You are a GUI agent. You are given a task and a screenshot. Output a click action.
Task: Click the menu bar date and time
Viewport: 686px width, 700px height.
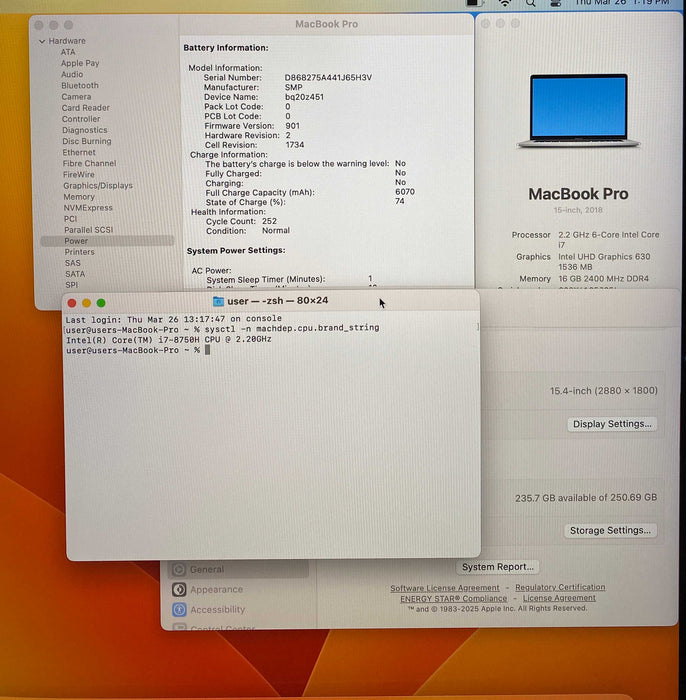coord(622,3)
